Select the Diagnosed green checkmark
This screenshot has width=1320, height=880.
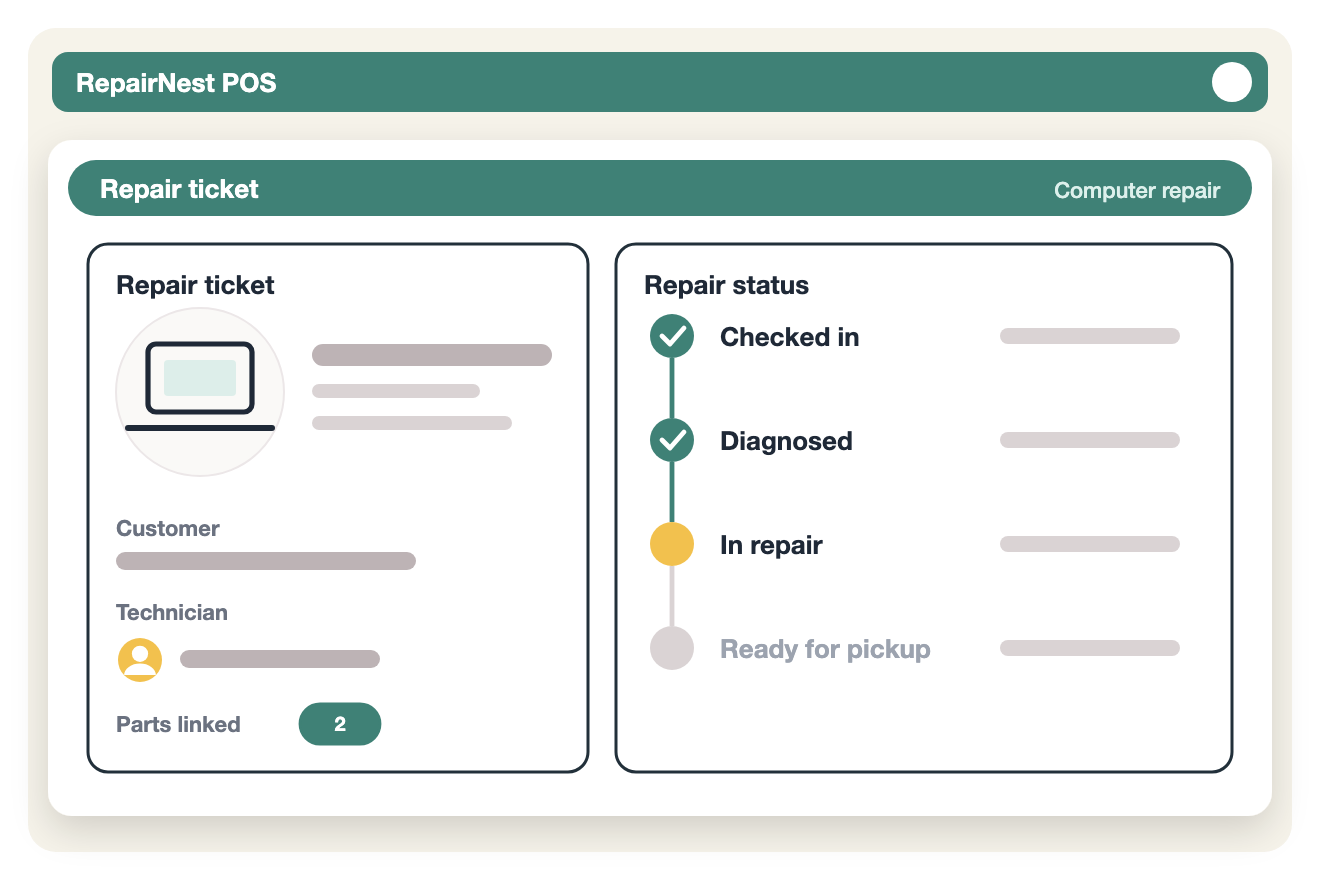tap(672, 440)
